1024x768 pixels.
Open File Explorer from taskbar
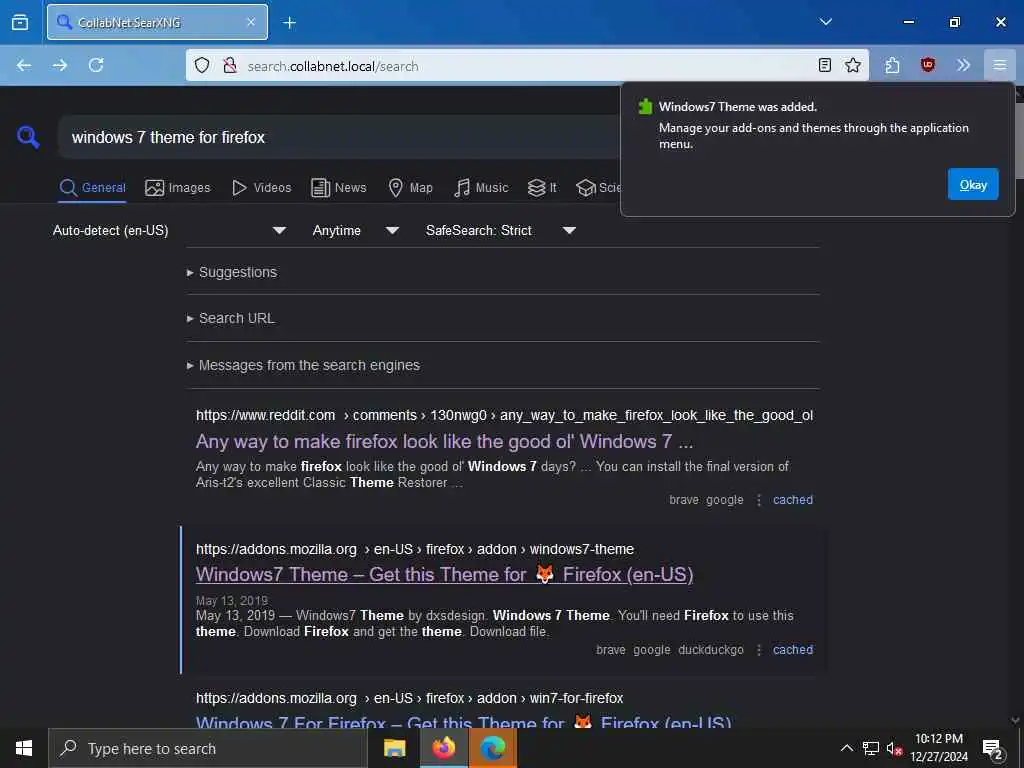pos(394,748)
